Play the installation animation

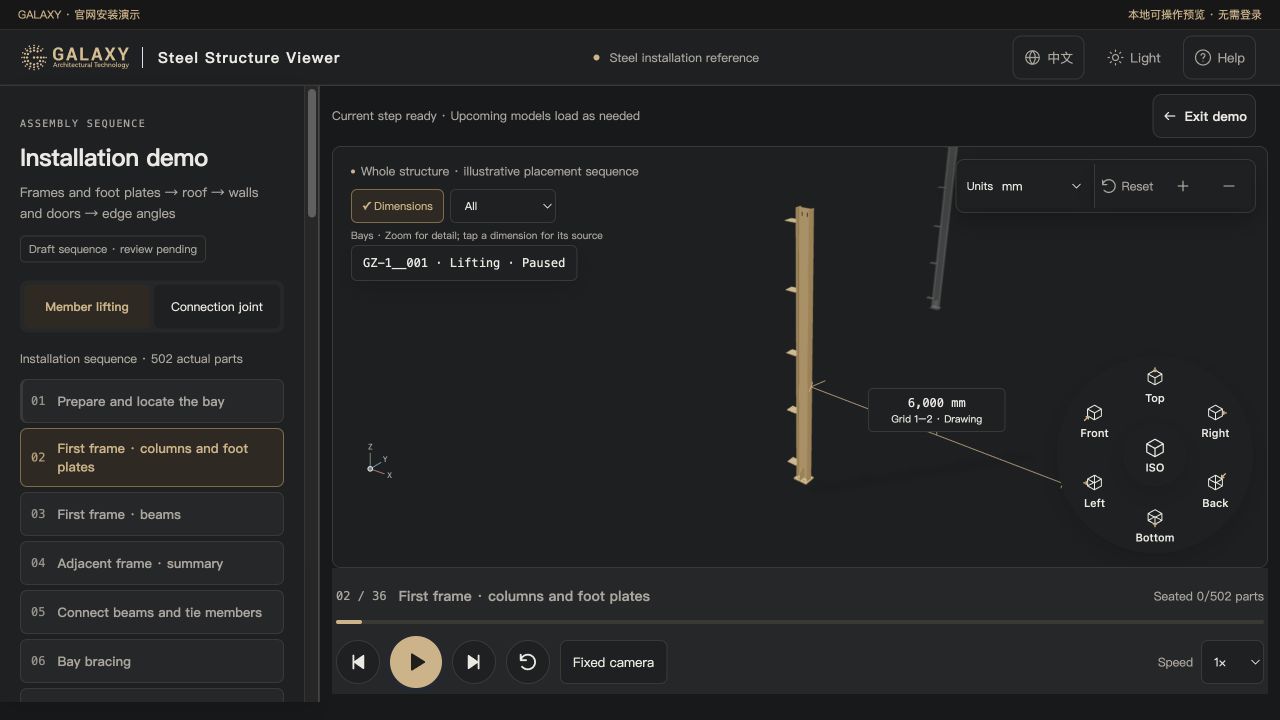click(x=416, y=662)
